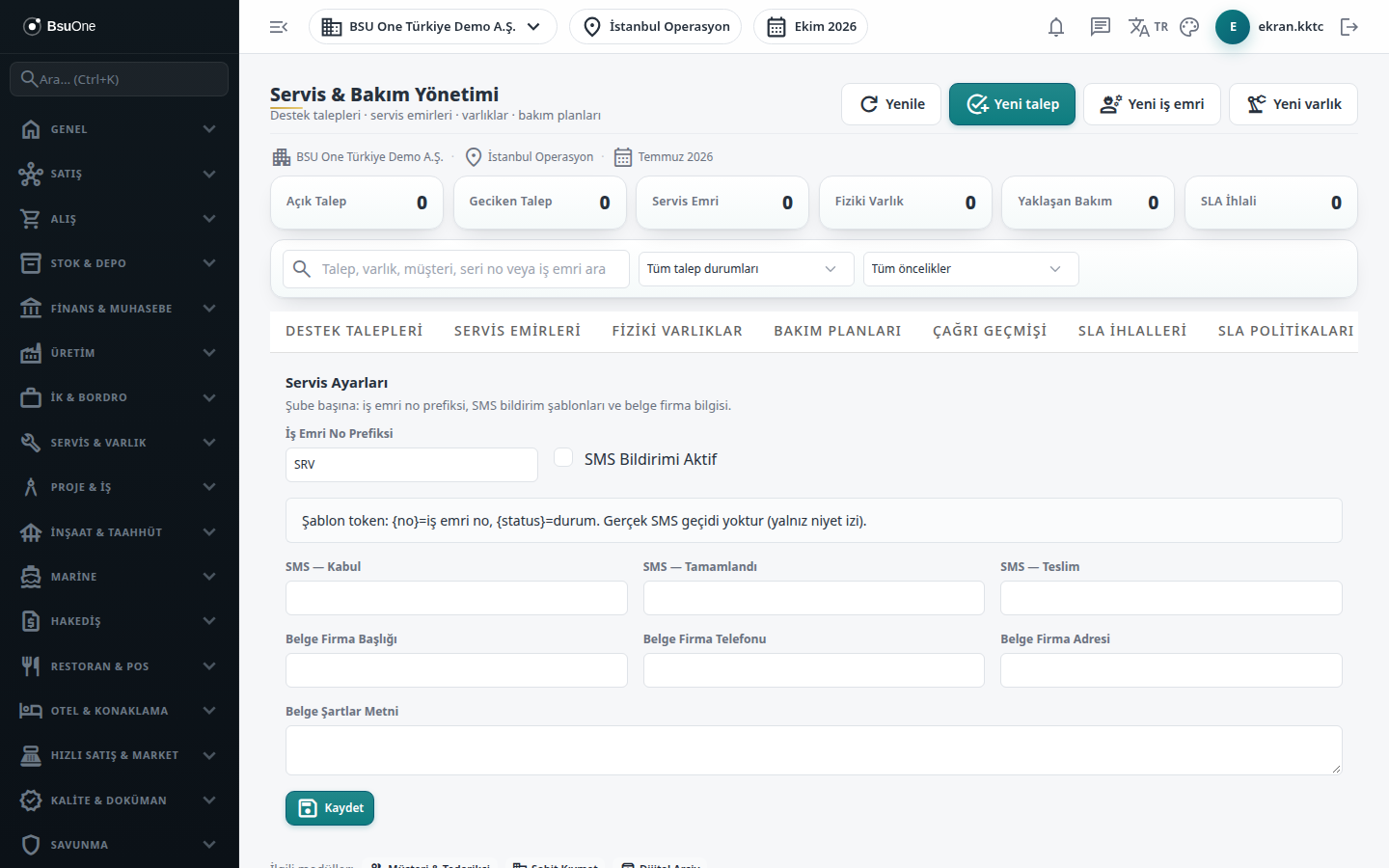Switch to FİZİKİ VARLIKLAR tab

pyautogui.click(x=677, y=331)
